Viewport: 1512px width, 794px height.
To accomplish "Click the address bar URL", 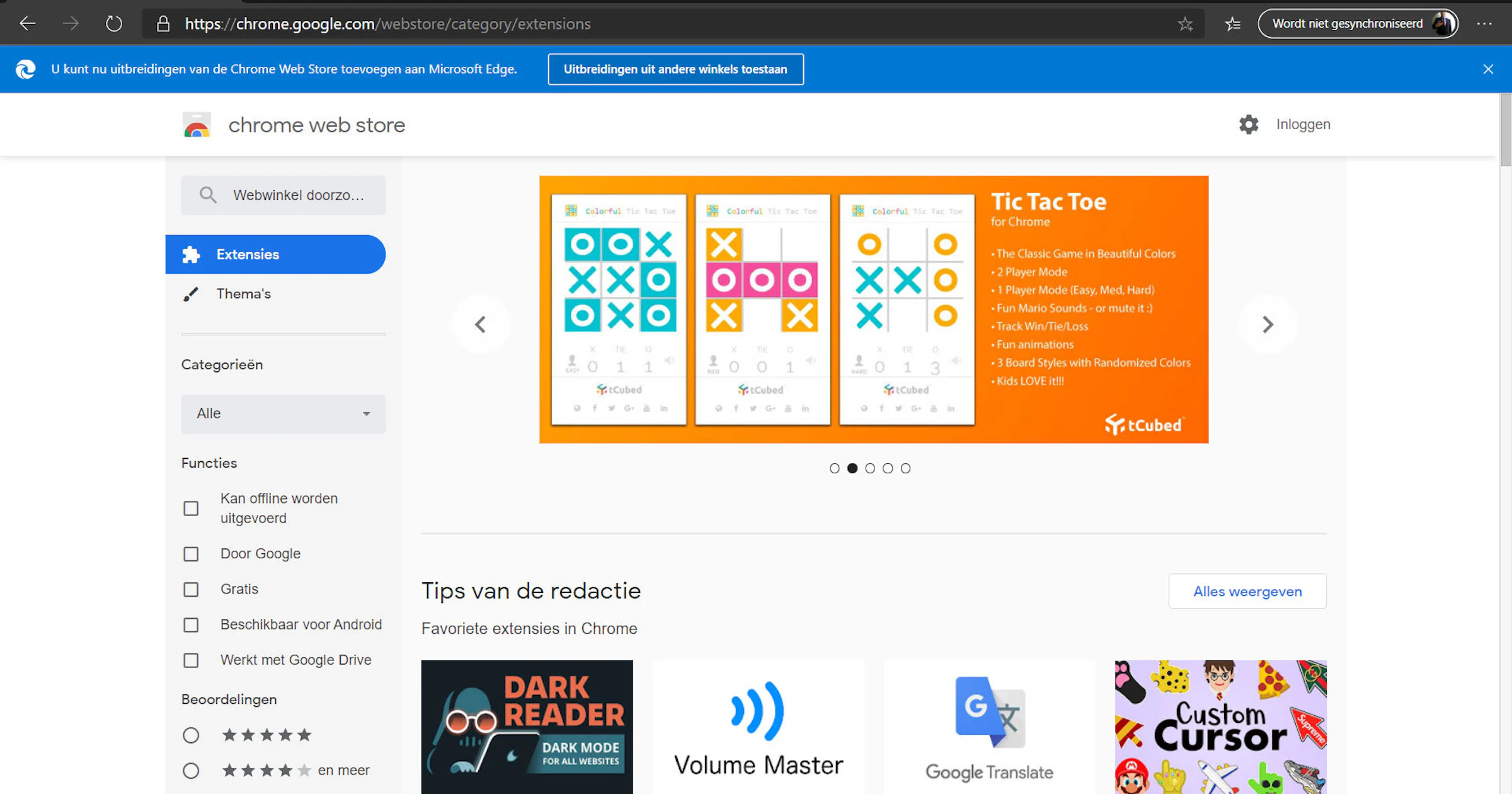I will click(x=387, y=24).
